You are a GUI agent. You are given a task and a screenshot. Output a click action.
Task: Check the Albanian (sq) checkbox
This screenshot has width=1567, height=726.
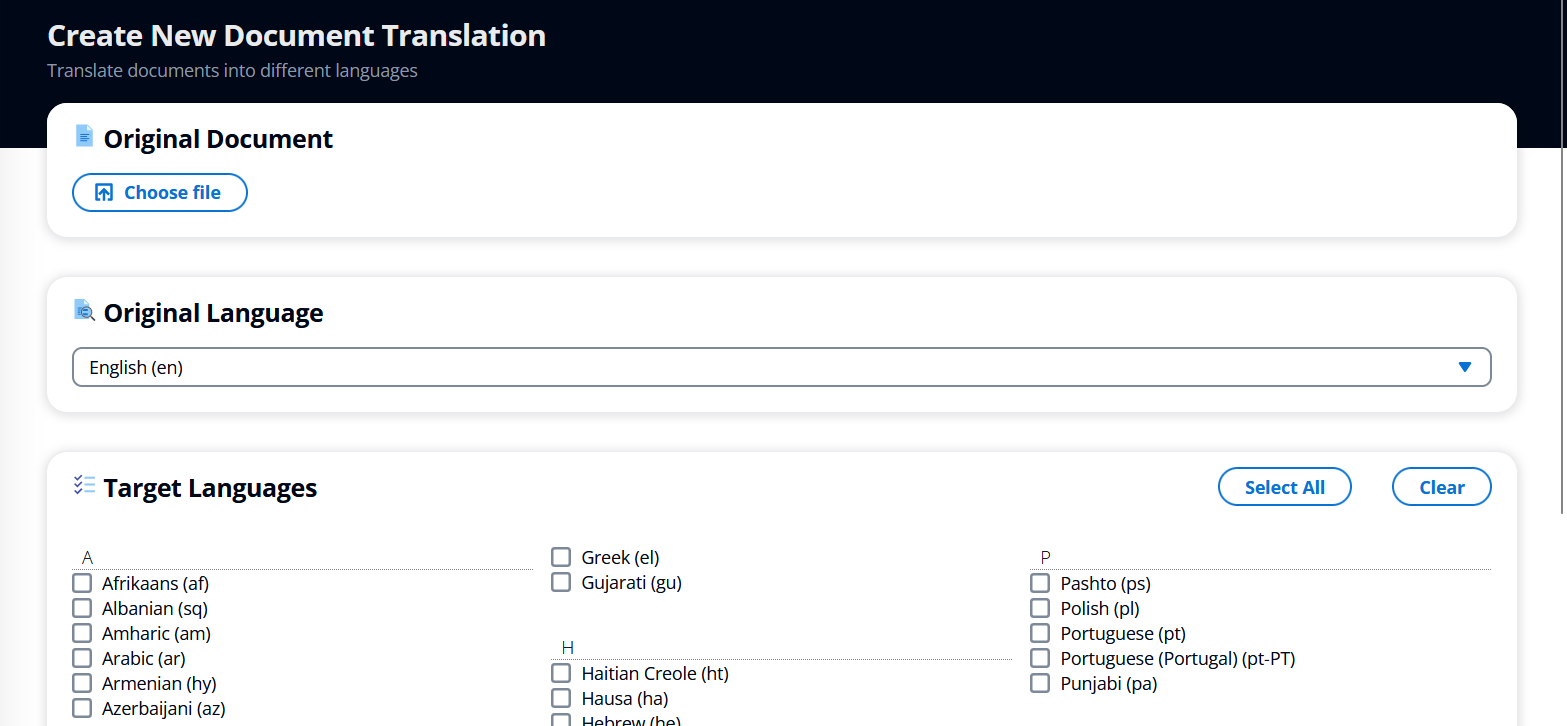82,608
